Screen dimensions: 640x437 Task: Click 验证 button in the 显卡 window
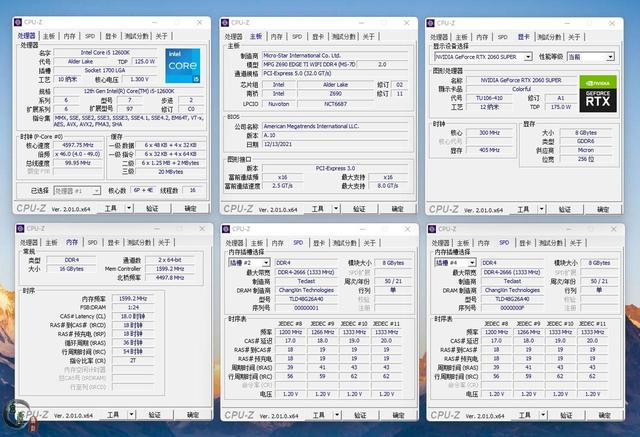pyautogui.click(x=564, y=209)
